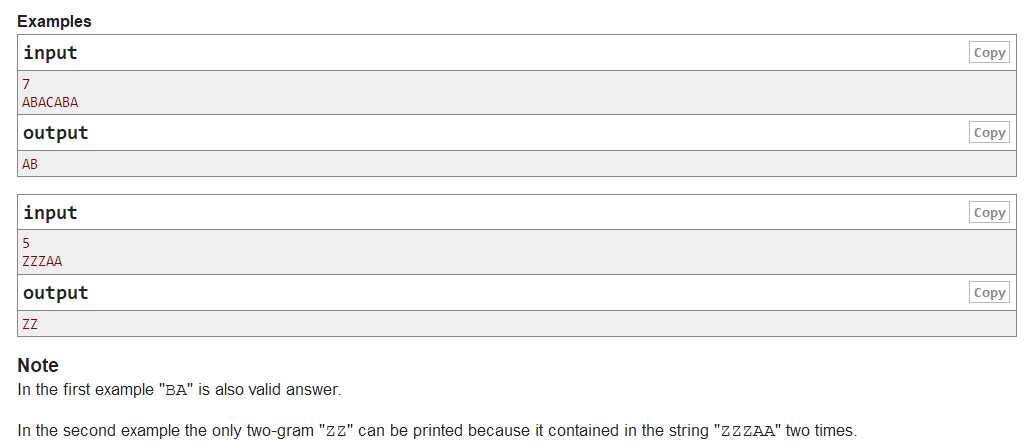Click the Examples heading
The image size is (1026, 446).
54,21
